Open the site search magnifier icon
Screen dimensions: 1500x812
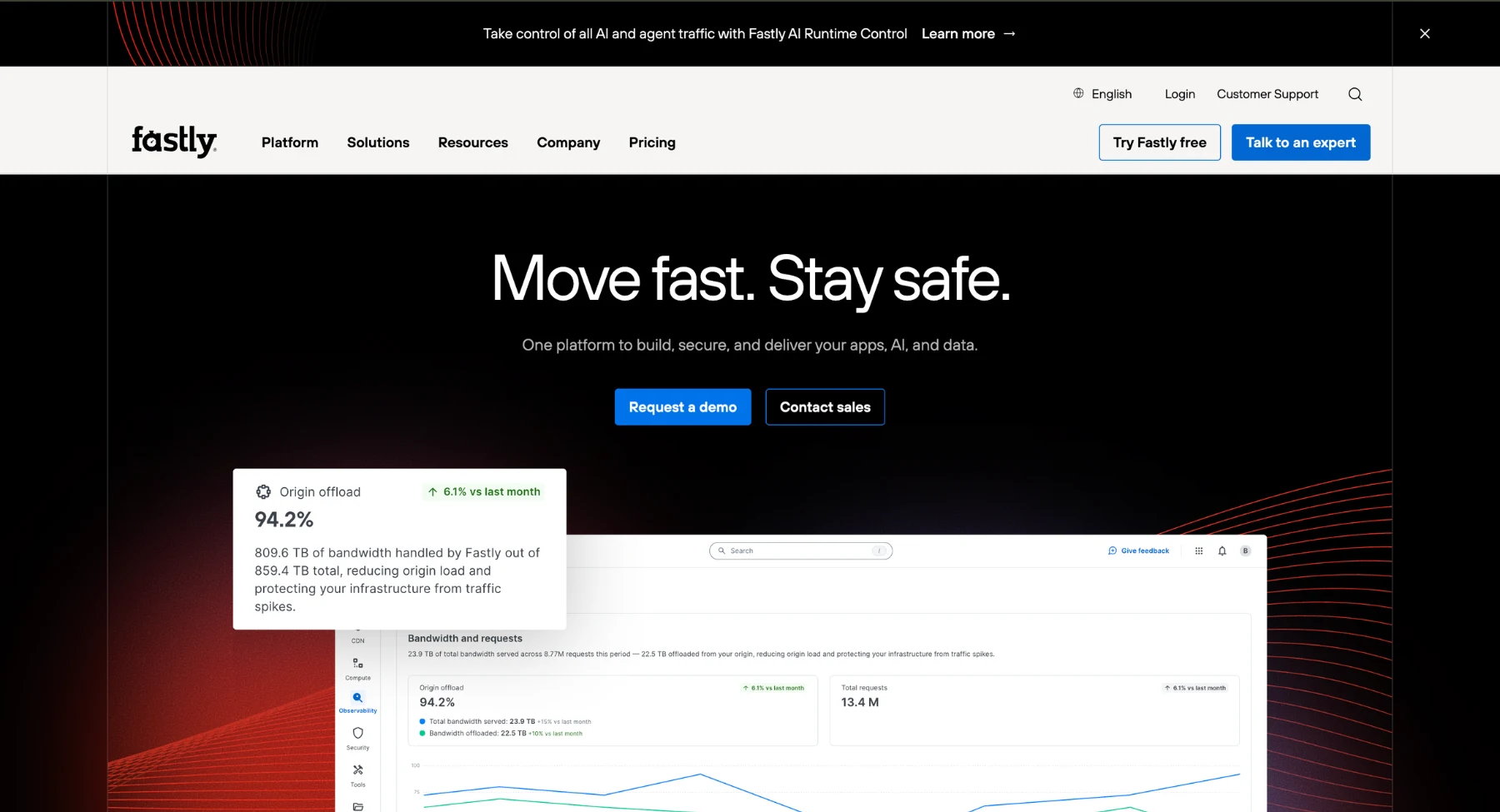click(x=1355, y=94)
